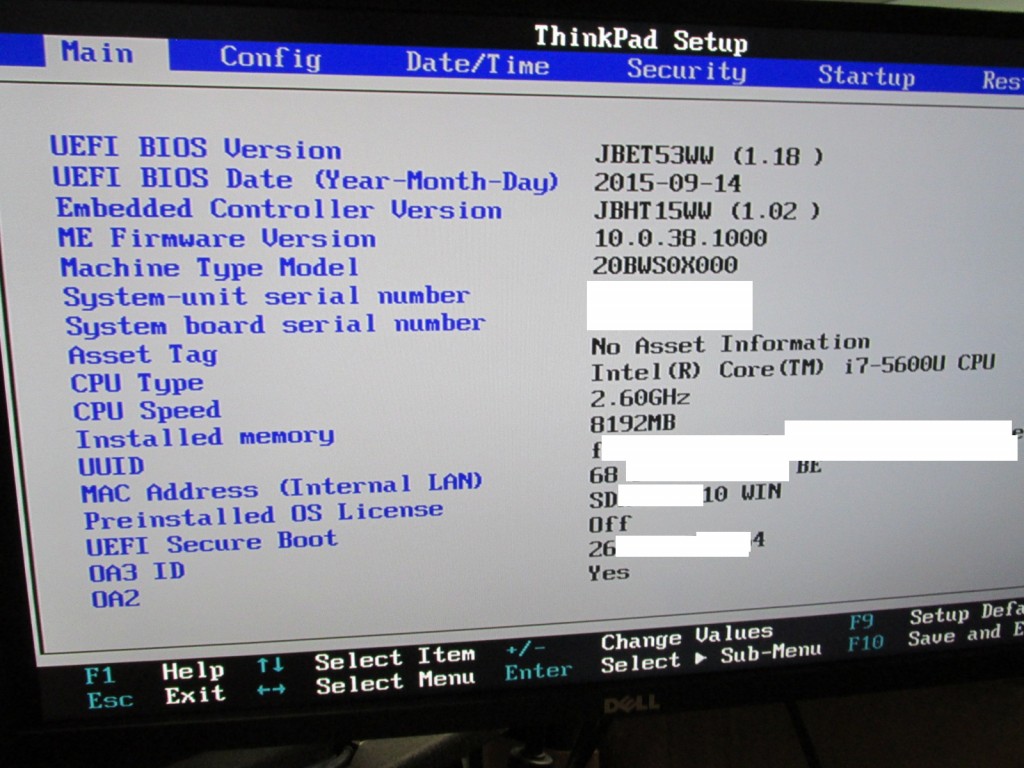1024x768 pixels.
Task: Click the machine type value 20BWS0X000
Action: click(665, 265)
